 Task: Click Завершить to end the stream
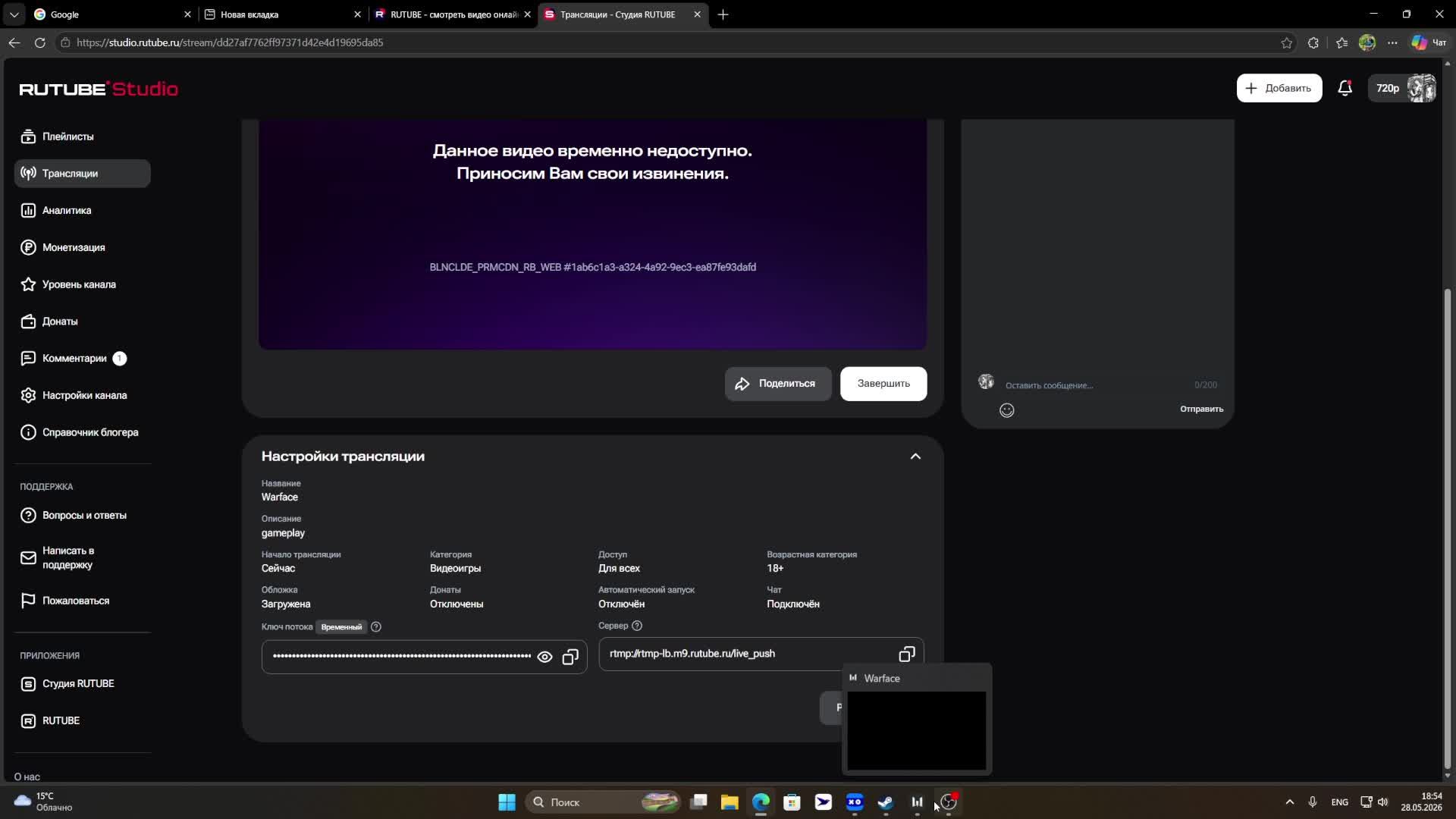(883, 384)
